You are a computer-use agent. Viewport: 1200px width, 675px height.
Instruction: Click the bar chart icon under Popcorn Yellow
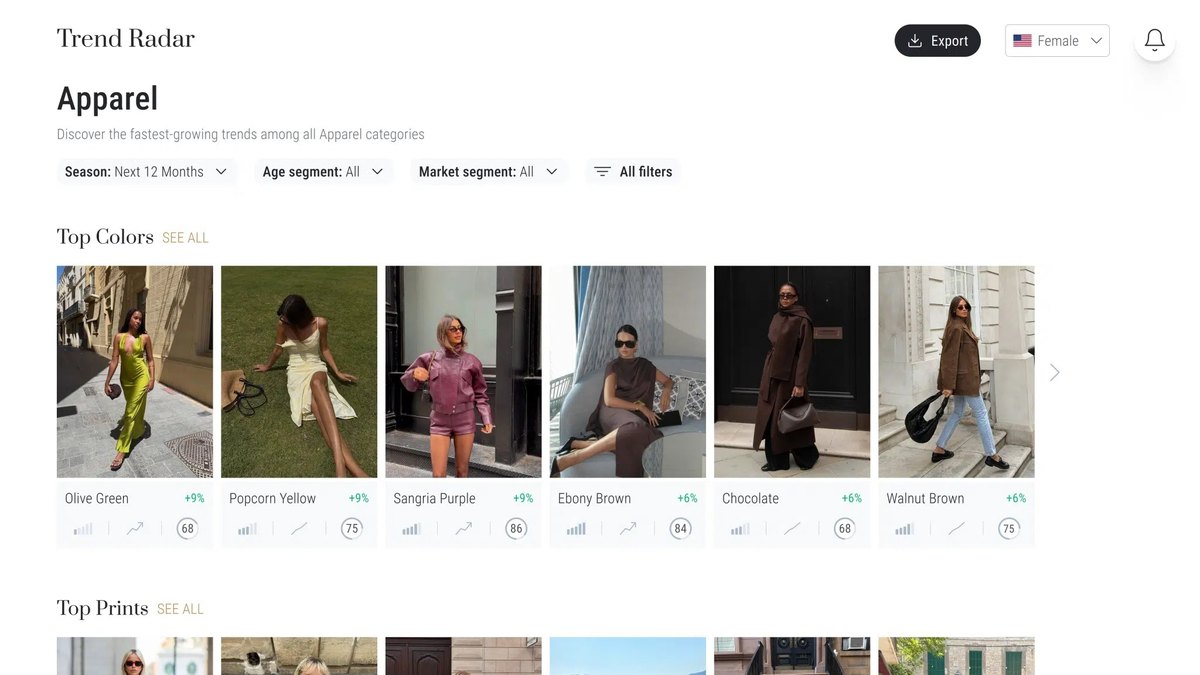point(247,529)
